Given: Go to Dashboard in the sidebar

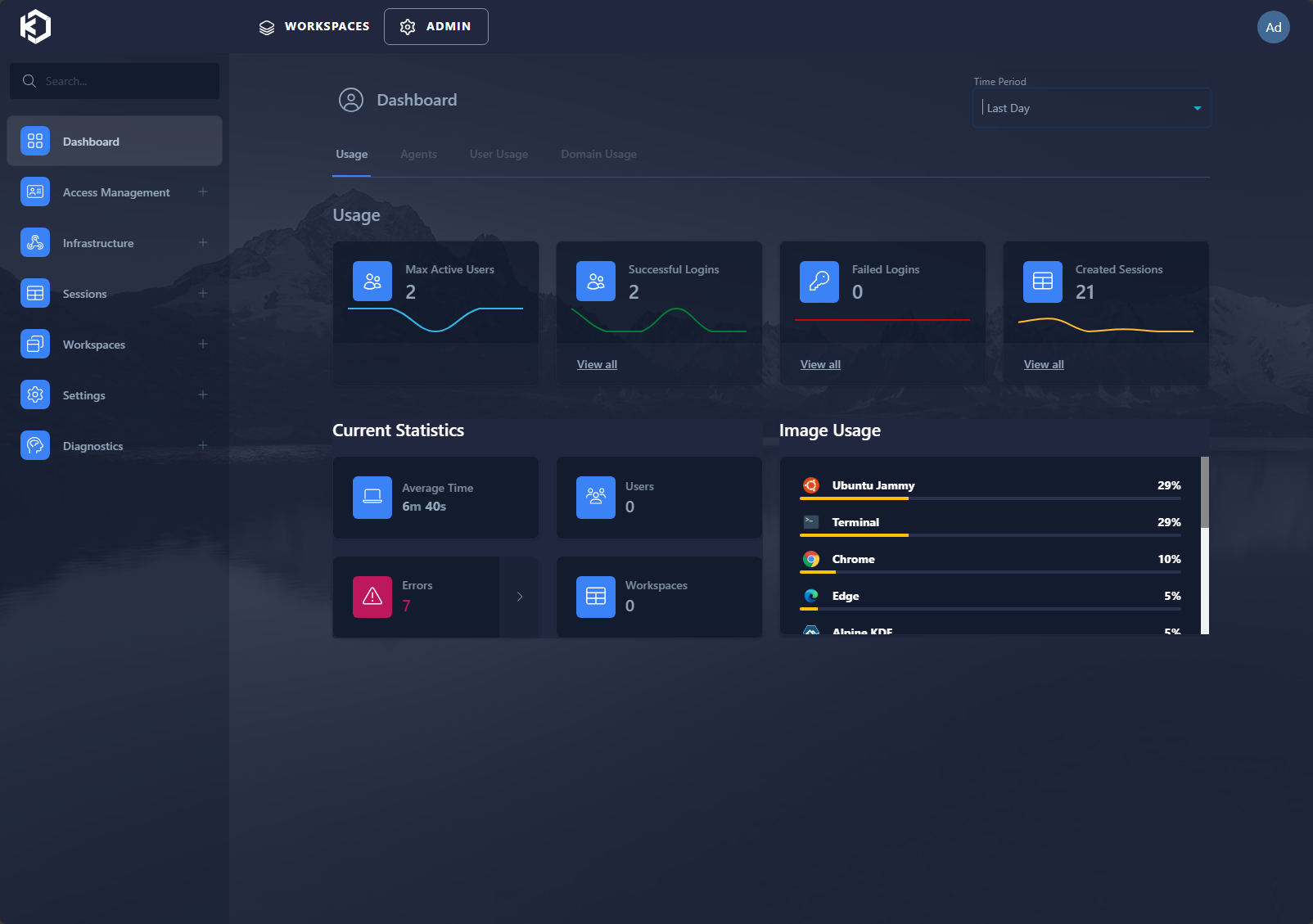Looking at the screenshot, I should click(x=115, y=141).
